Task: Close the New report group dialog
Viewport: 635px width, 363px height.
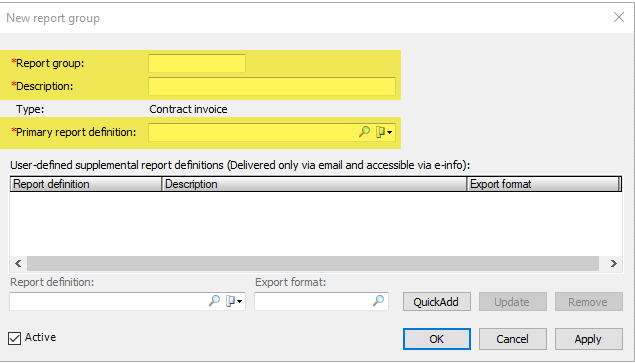Action: [x=619, y=17]
